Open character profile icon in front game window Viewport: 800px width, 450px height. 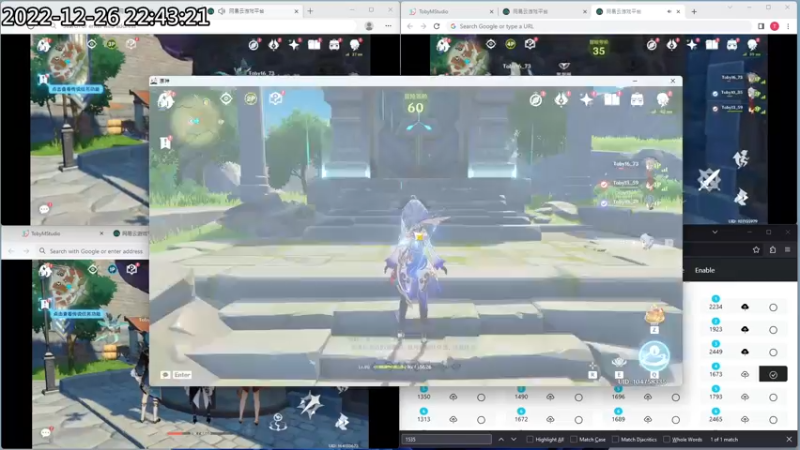tap(662, 99)
